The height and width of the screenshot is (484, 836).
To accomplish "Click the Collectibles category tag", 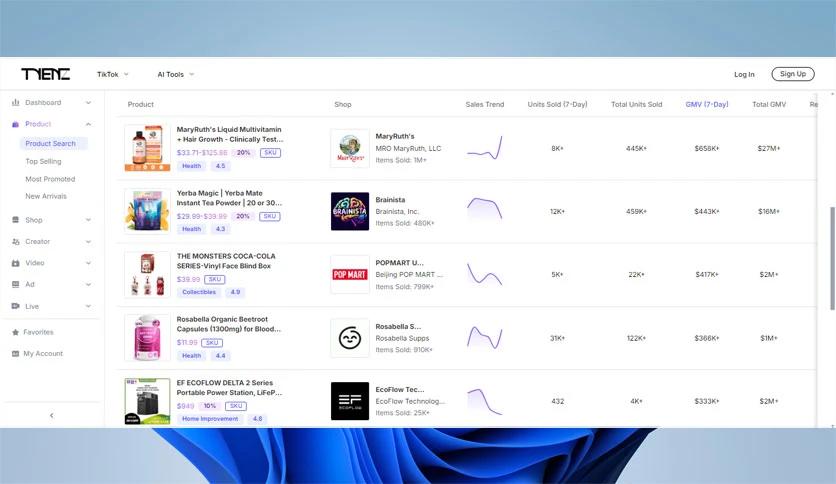I will [199, 292].
